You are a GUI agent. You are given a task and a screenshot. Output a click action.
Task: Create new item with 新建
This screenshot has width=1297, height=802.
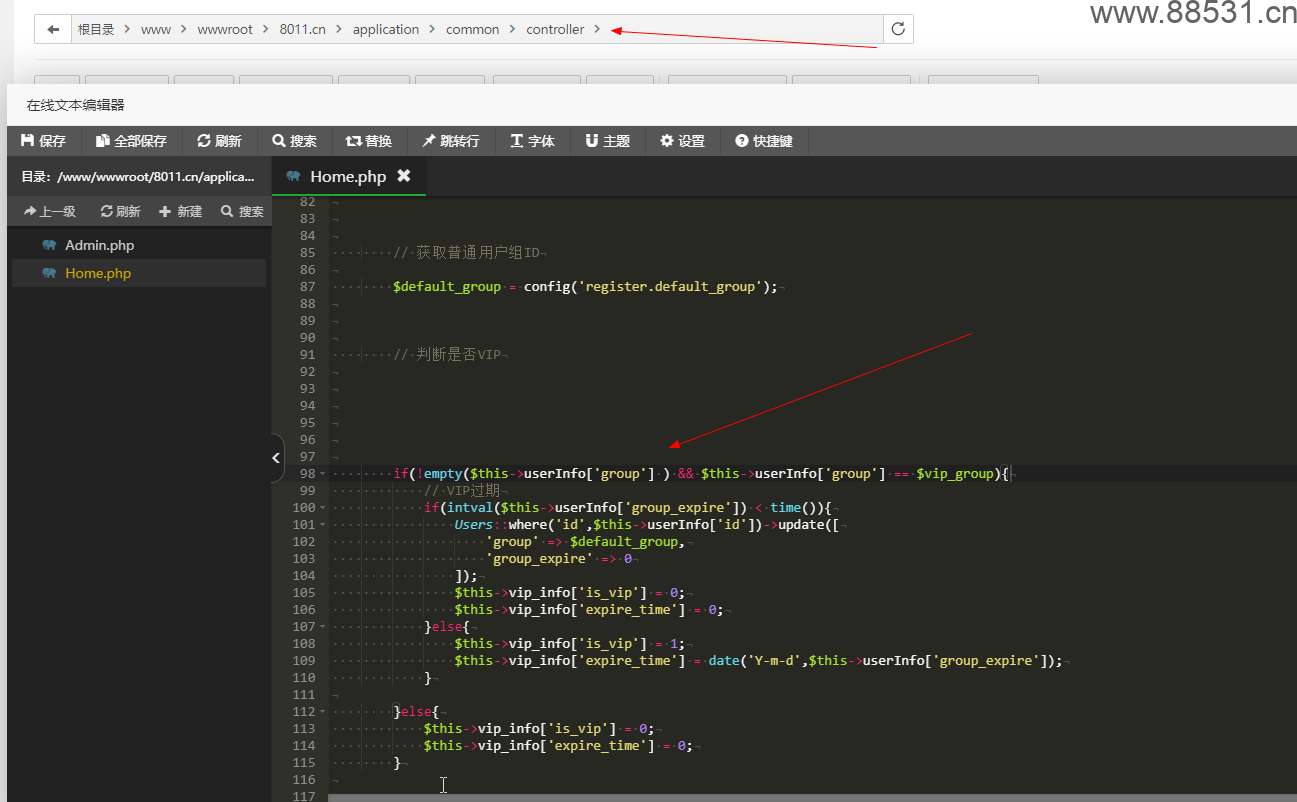(181, 211)
